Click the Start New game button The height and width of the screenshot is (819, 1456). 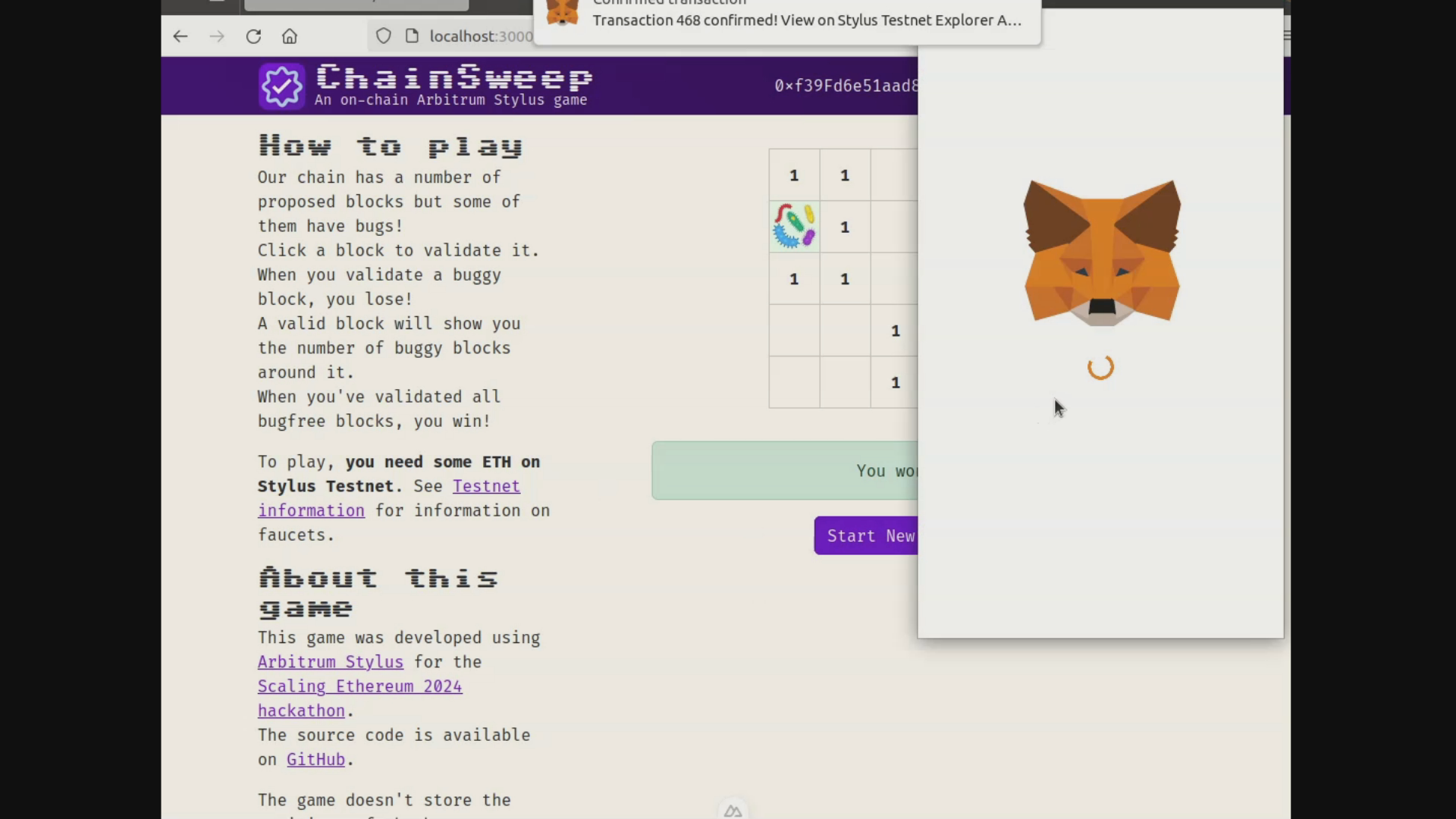(x=866, y=536)
